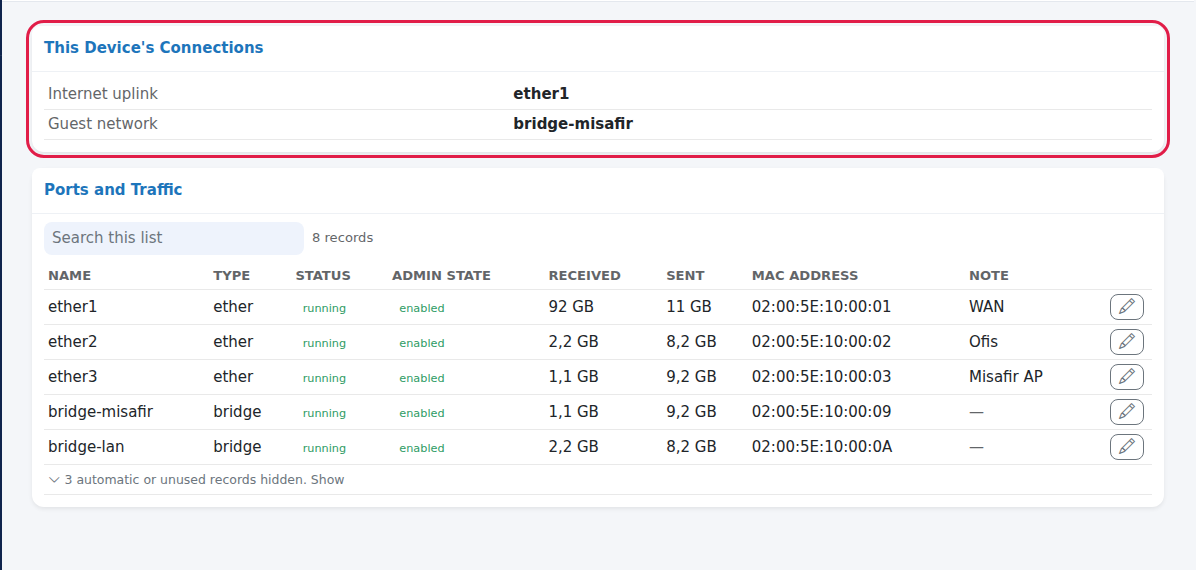This screenshot has height=570, width=1196.
Task: Click the Internet uplink label
Action: pyautogui.click(x=103, y=94)
